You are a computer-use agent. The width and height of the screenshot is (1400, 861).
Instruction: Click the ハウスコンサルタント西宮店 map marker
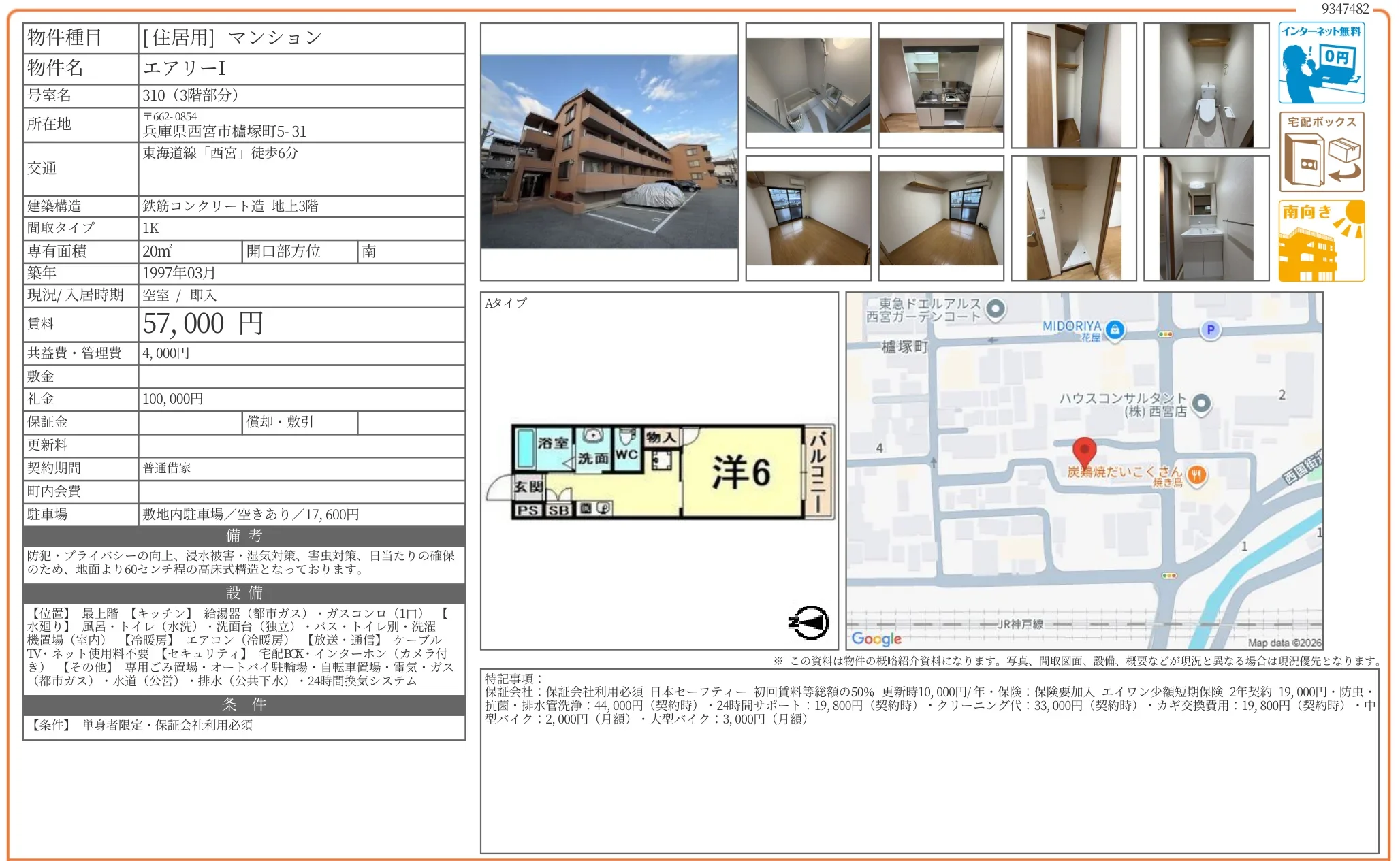(x=1201, y=404)
